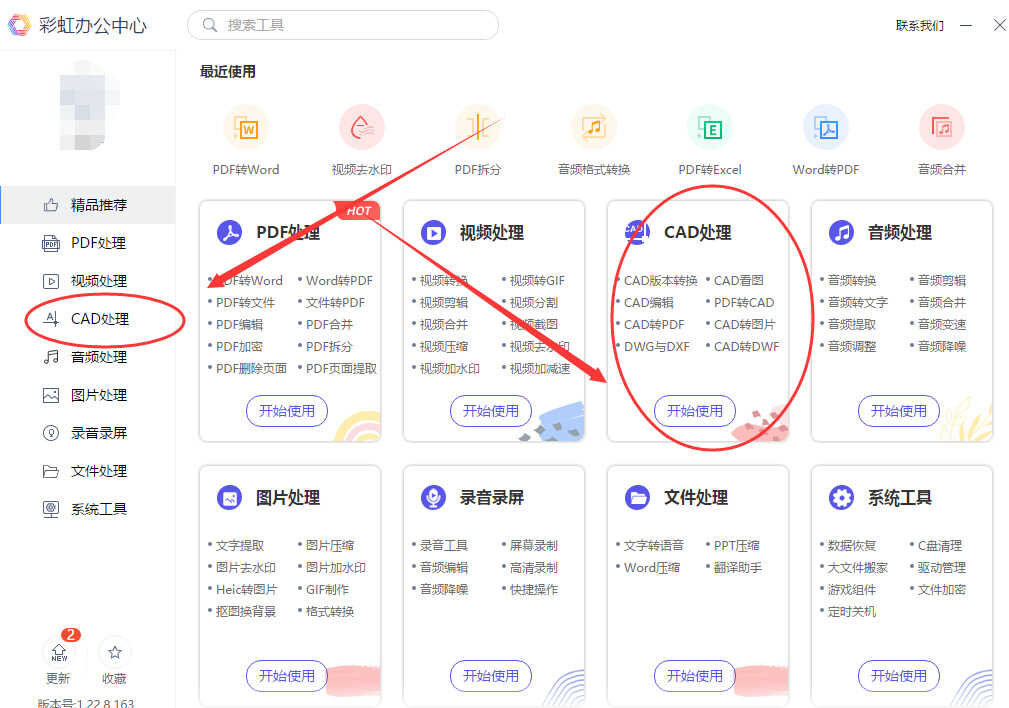This screenshot has height=708, width=1009.
Task: Open the CAD版本转换 tool link
Action: [x=660, y=281]
